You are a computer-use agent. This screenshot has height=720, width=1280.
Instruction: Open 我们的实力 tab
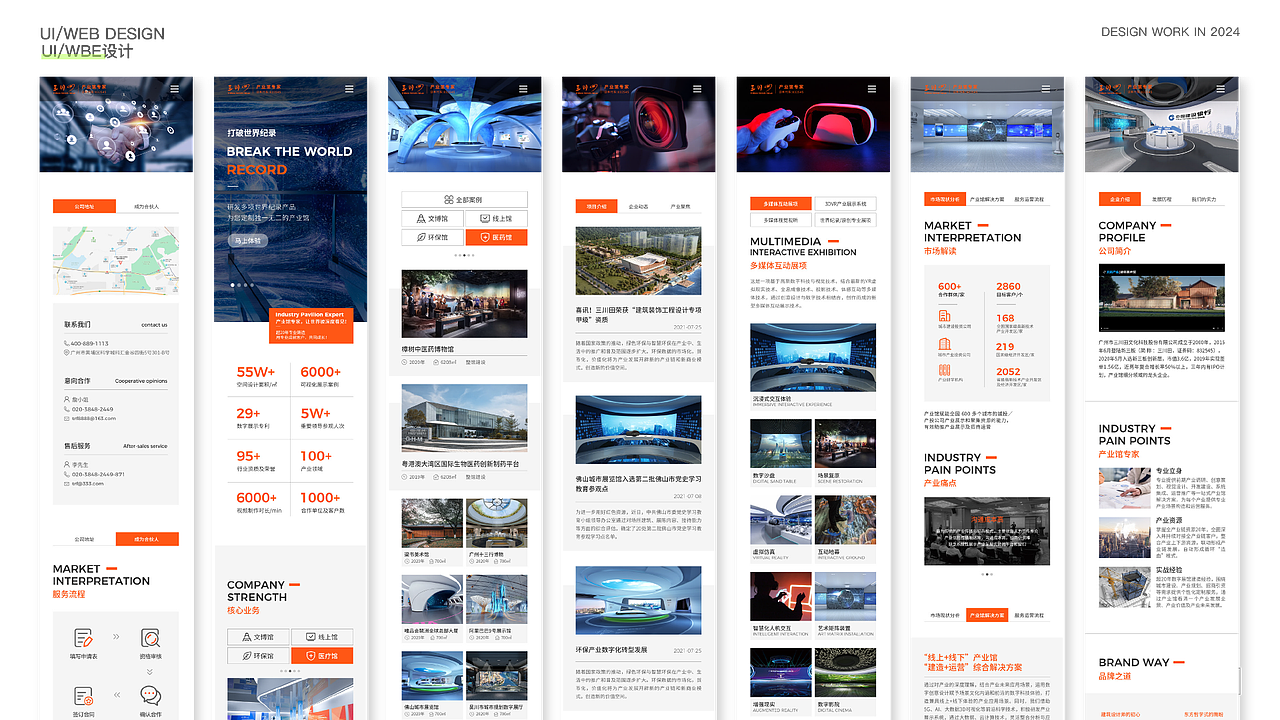point(1203,199)
